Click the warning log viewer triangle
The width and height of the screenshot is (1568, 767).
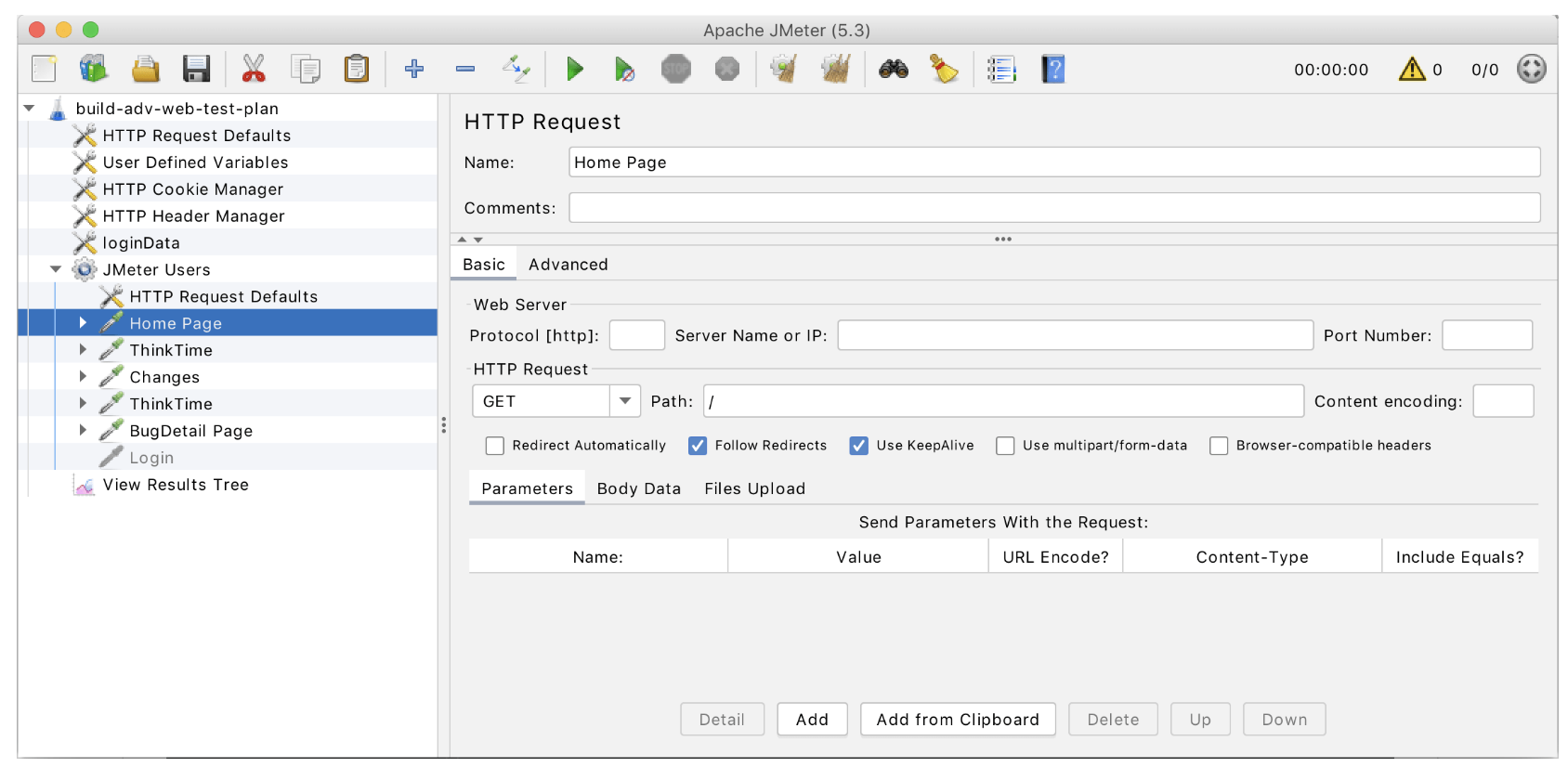click(x=1412, y=69)
